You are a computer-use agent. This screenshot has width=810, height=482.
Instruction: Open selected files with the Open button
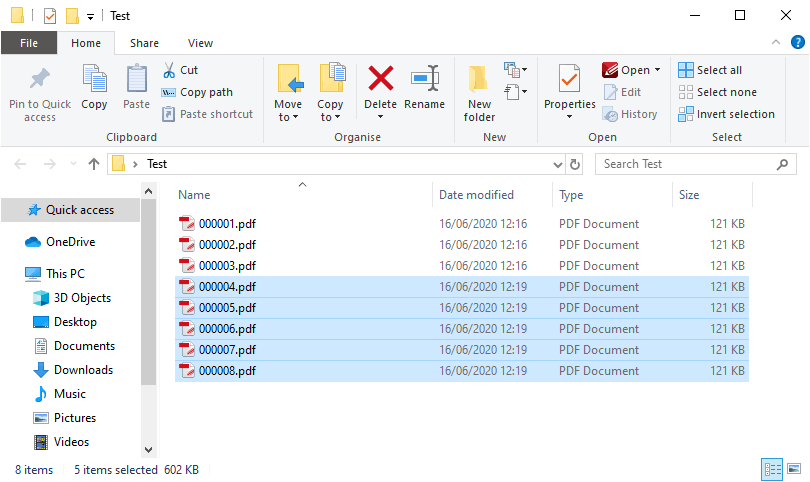(x=626, y=70)
